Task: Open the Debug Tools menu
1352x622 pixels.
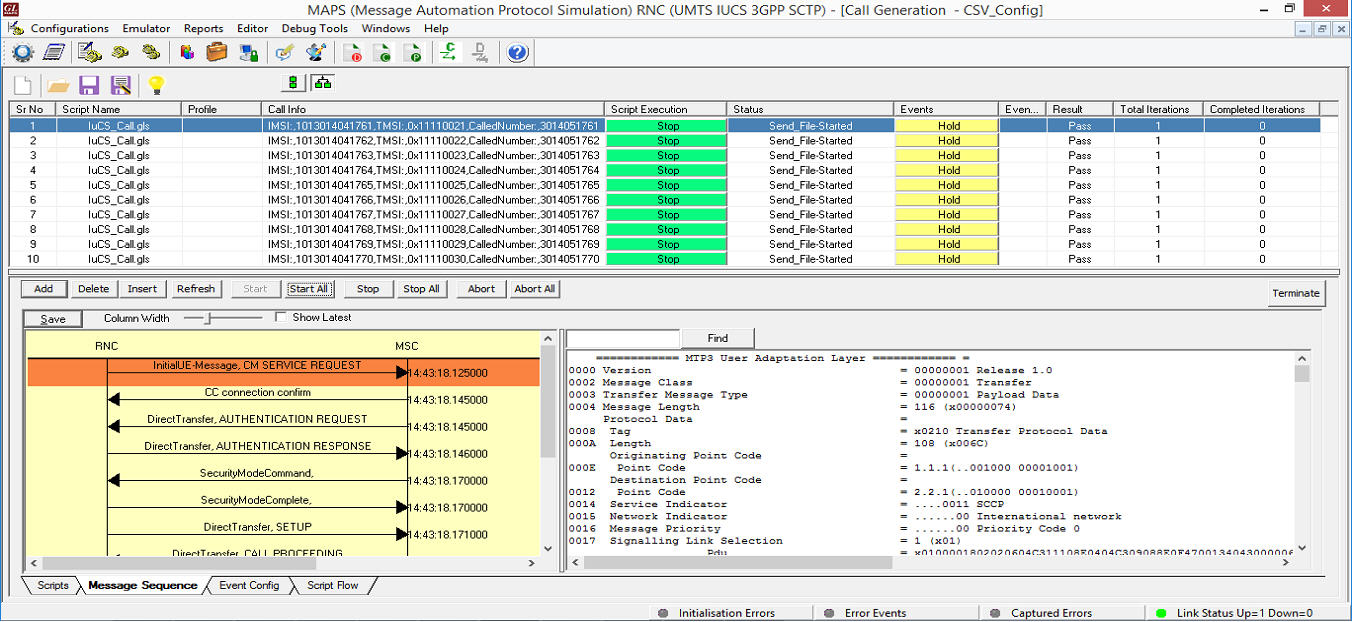Action: coord(315,29)
